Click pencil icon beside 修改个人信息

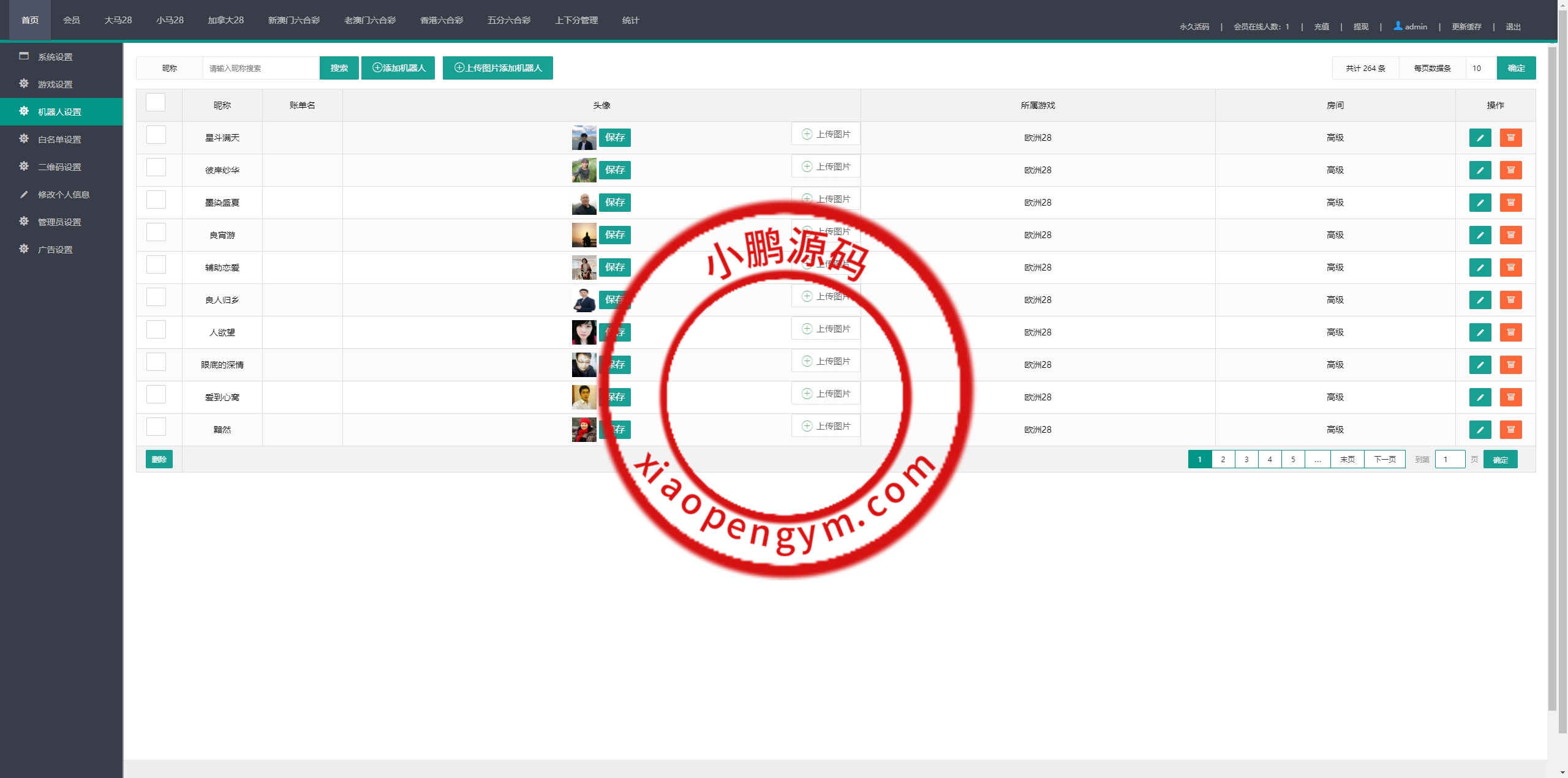pyautogui.click(x=24, y=195)
